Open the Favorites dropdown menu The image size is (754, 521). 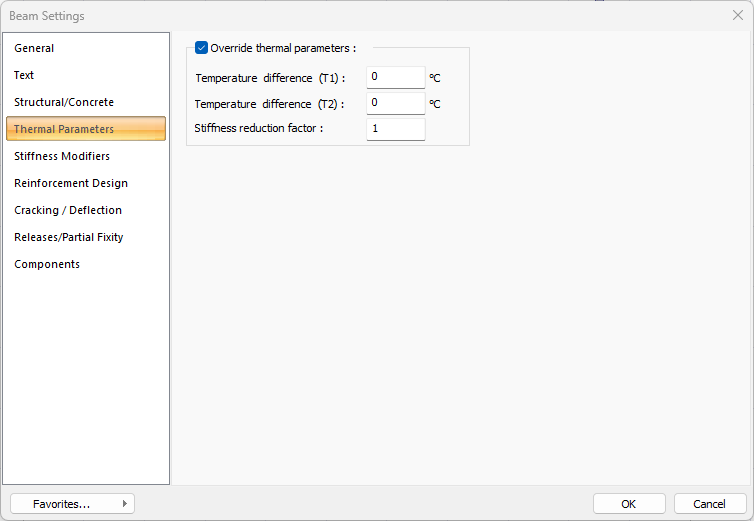tap(62, 504)
